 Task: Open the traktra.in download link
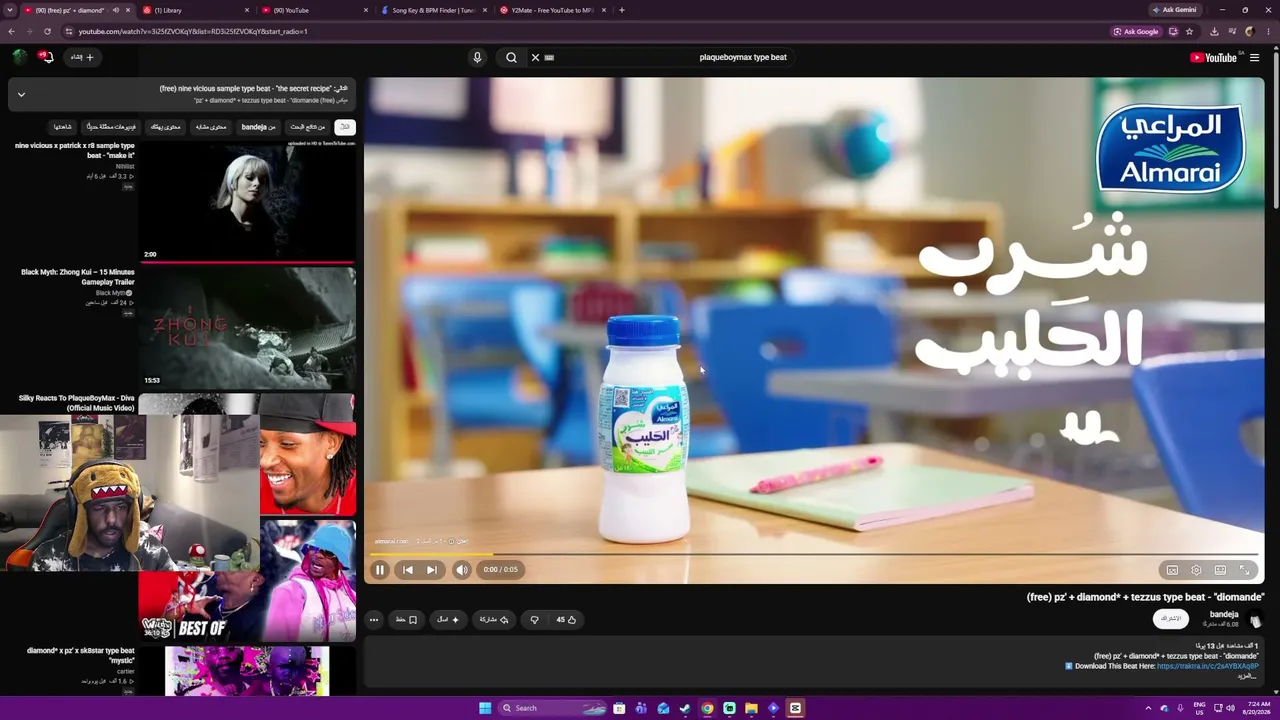pos(1207,666)
